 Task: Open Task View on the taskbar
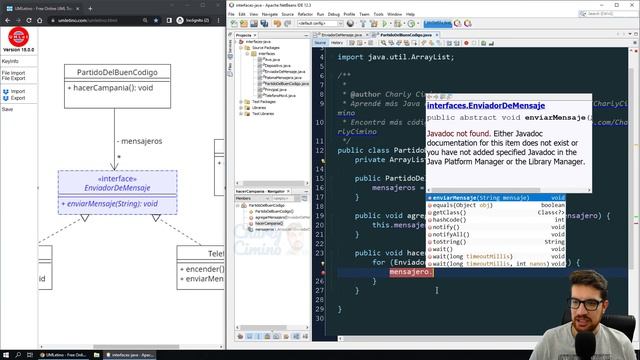click(30, 355)
